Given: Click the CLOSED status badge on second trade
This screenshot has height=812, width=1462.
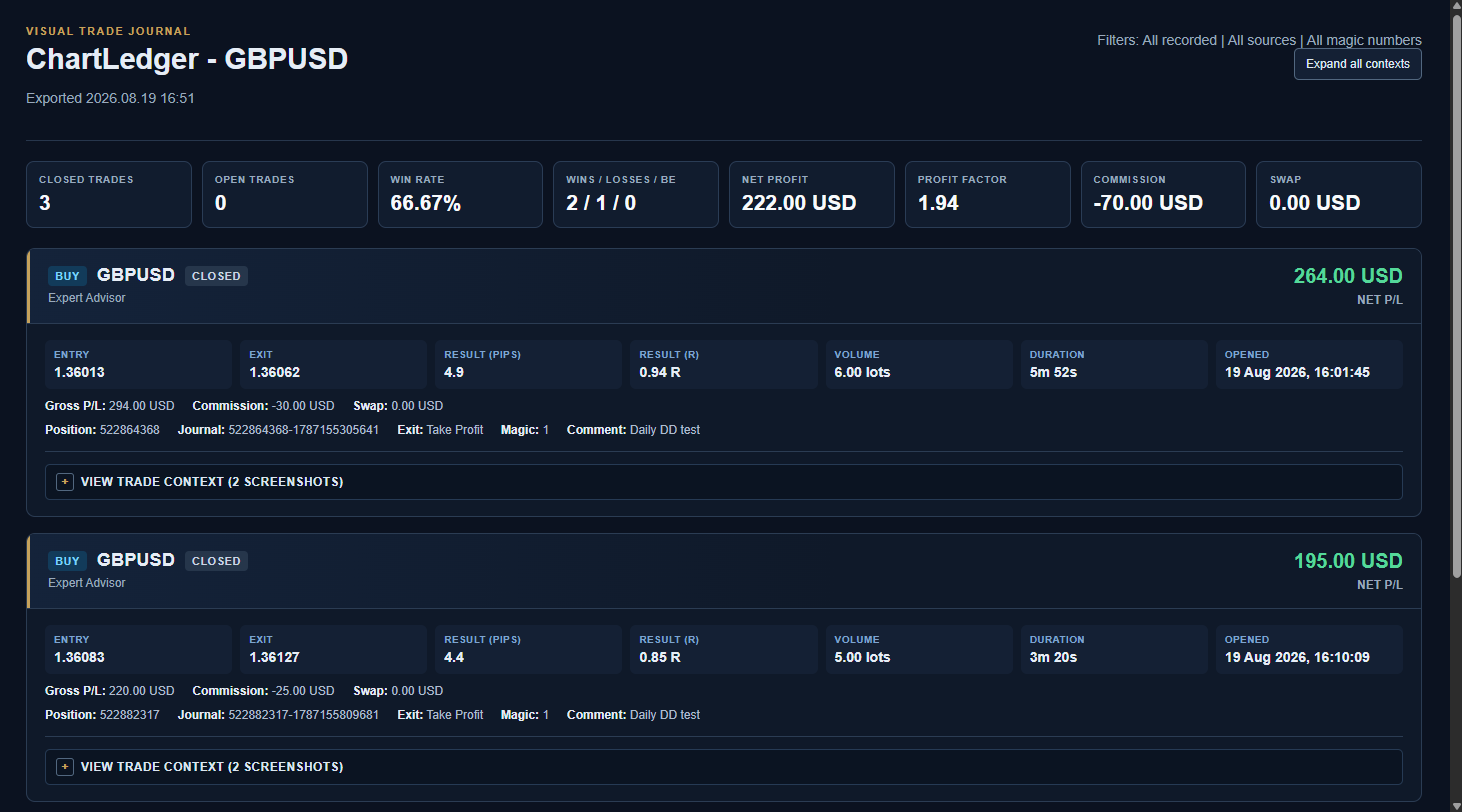Looking at the screenshot, I should [216, 561].
